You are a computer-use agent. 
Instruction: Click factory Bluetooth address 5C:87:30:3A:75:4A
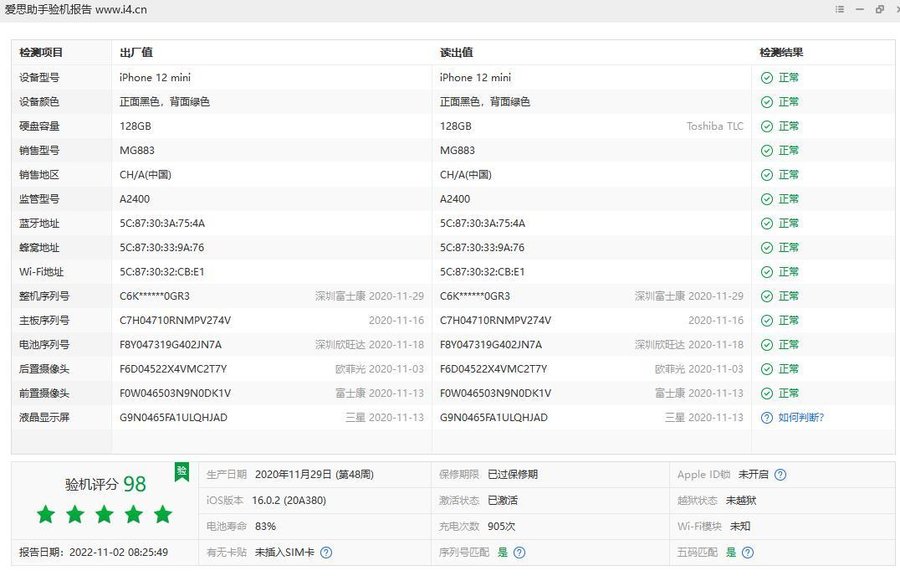click(x=162, y=223)
